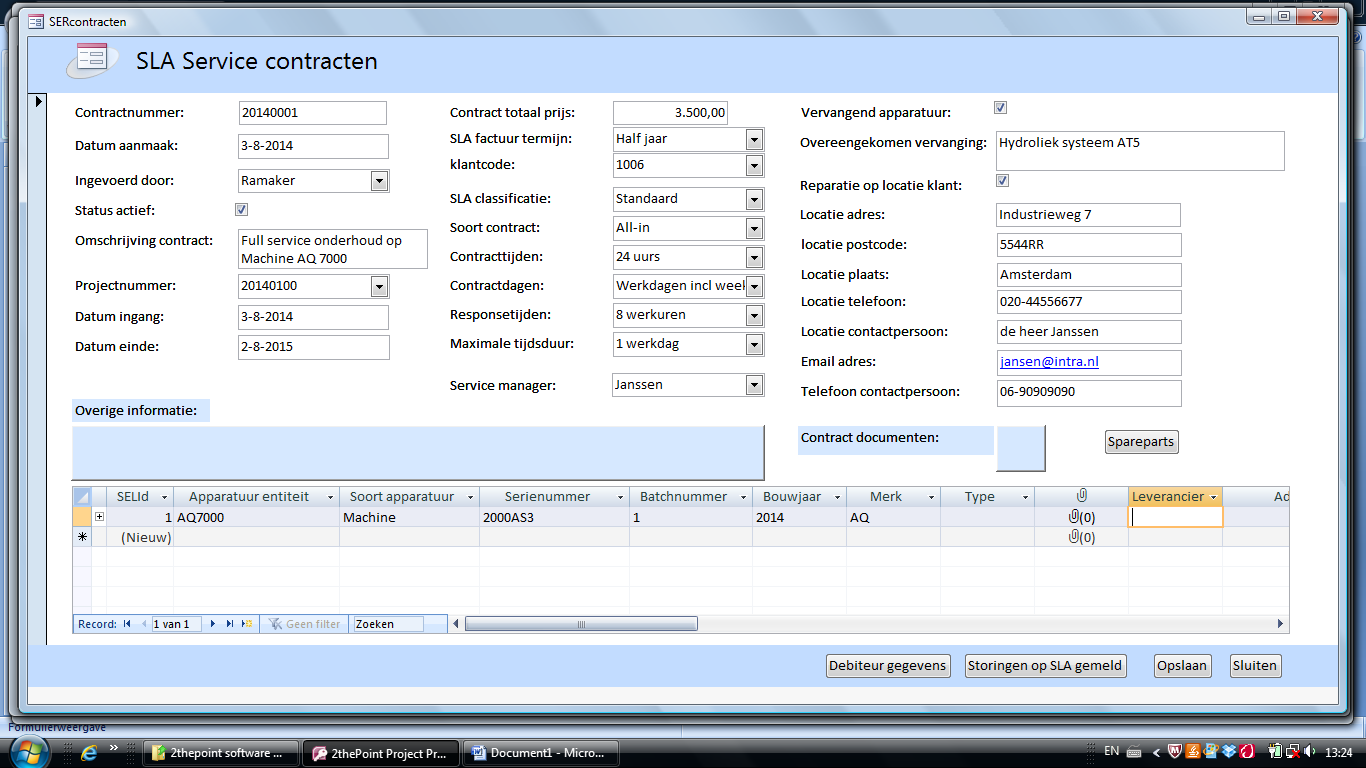
Task: Click jansen@intra.nl email link
Action: pos(1049,362)
